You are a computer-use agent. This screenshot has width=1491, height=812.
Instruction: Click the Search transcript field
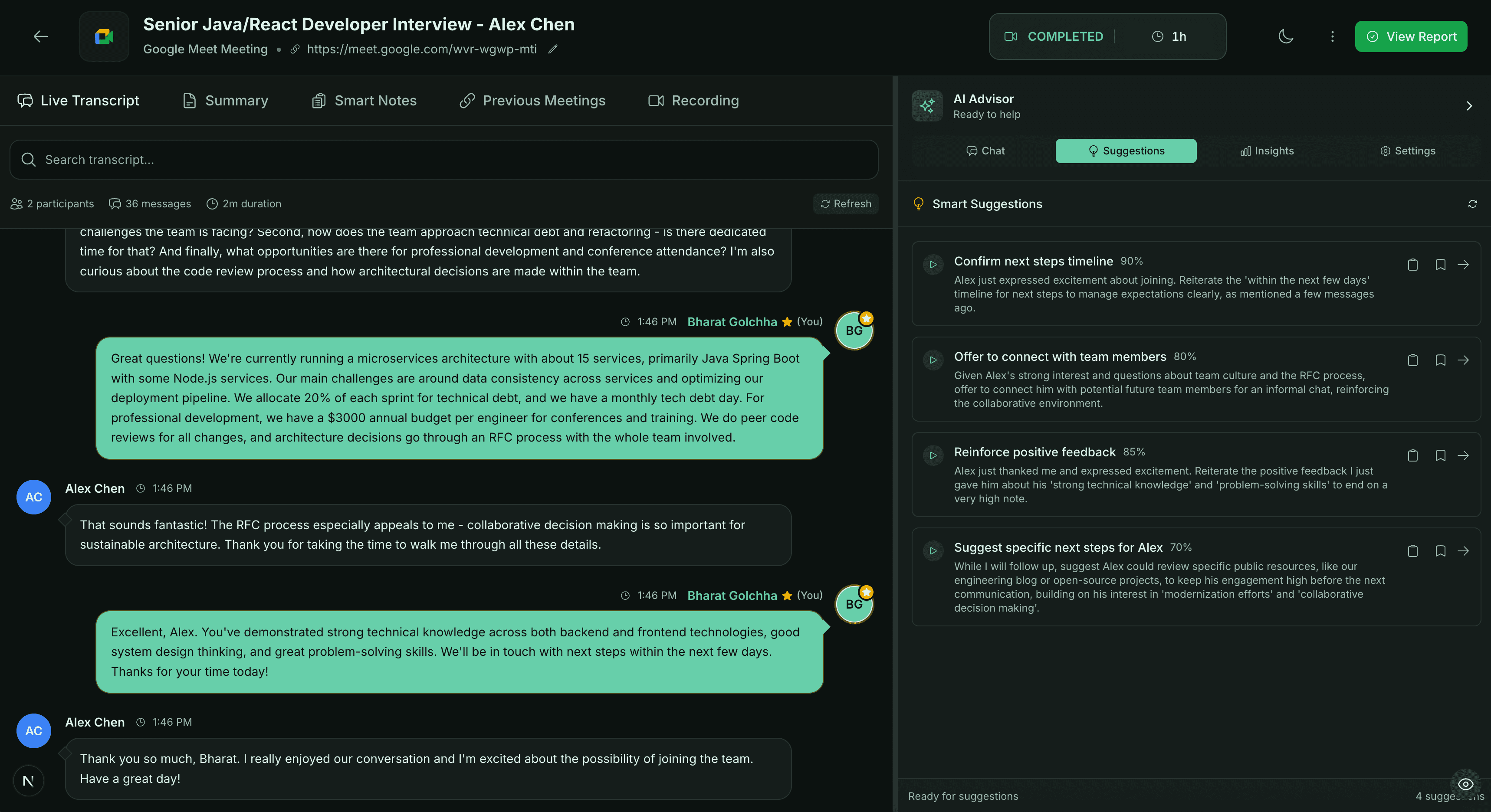(x=444, y=160)
